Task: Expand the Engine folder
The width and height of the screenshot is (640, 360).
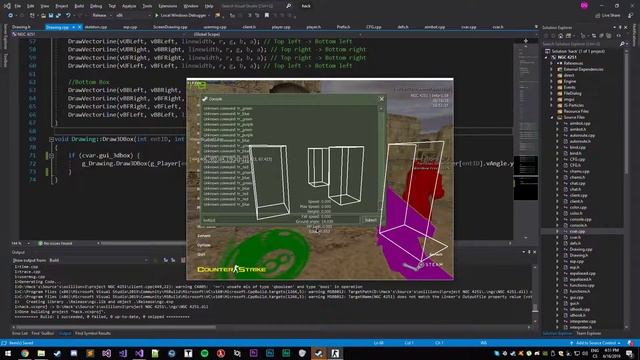Action: point(552,82)
